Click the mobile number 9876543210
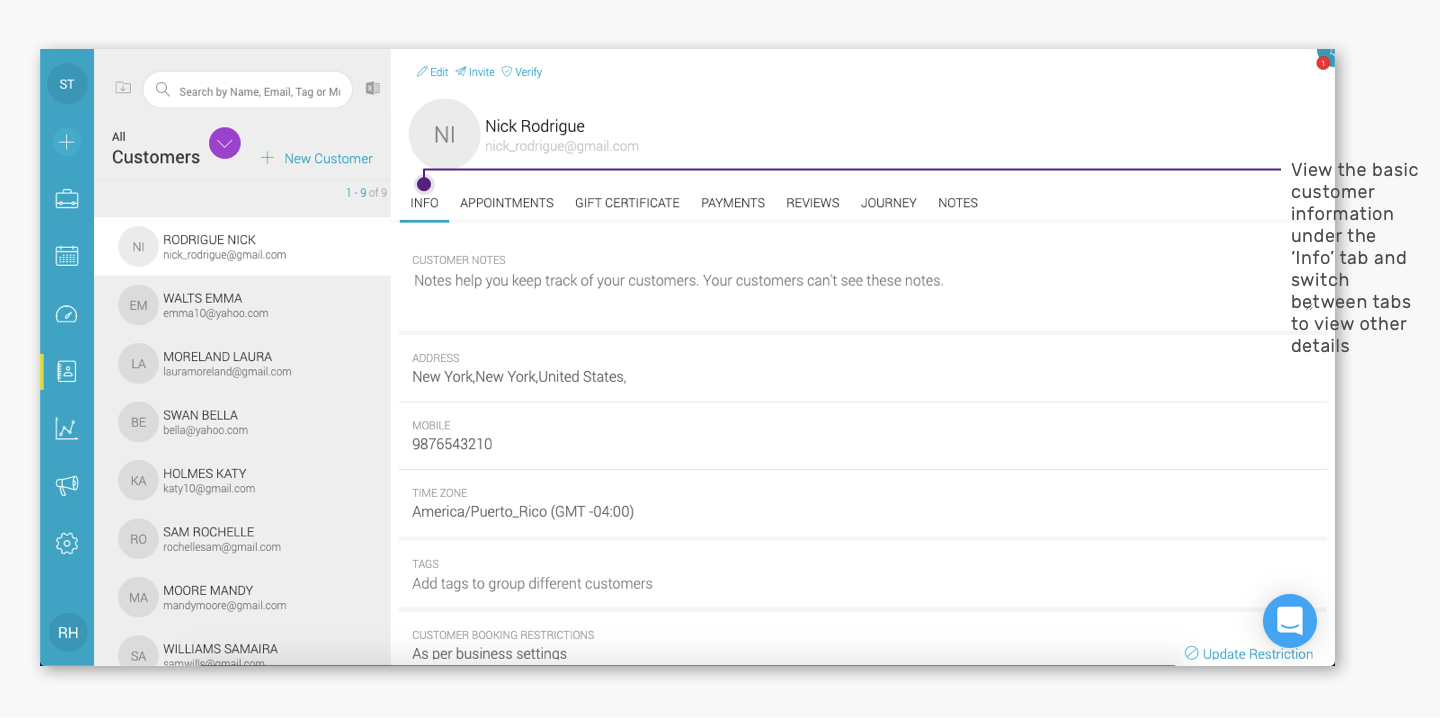Screen dimensions: 1440x718 [x=452, y=444]
